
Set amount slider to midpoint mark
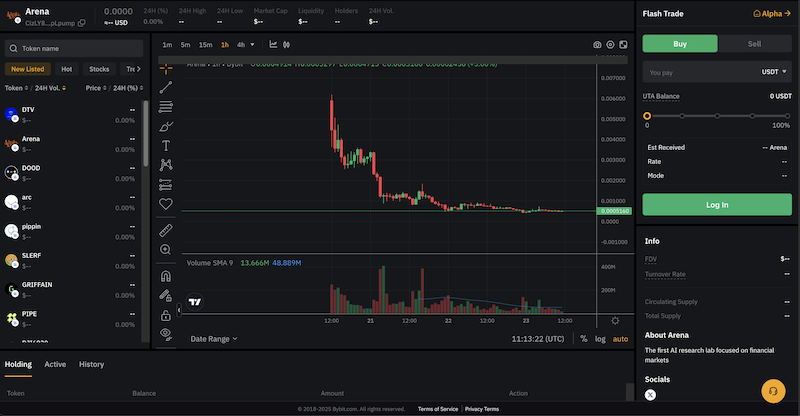coord(717,116)
